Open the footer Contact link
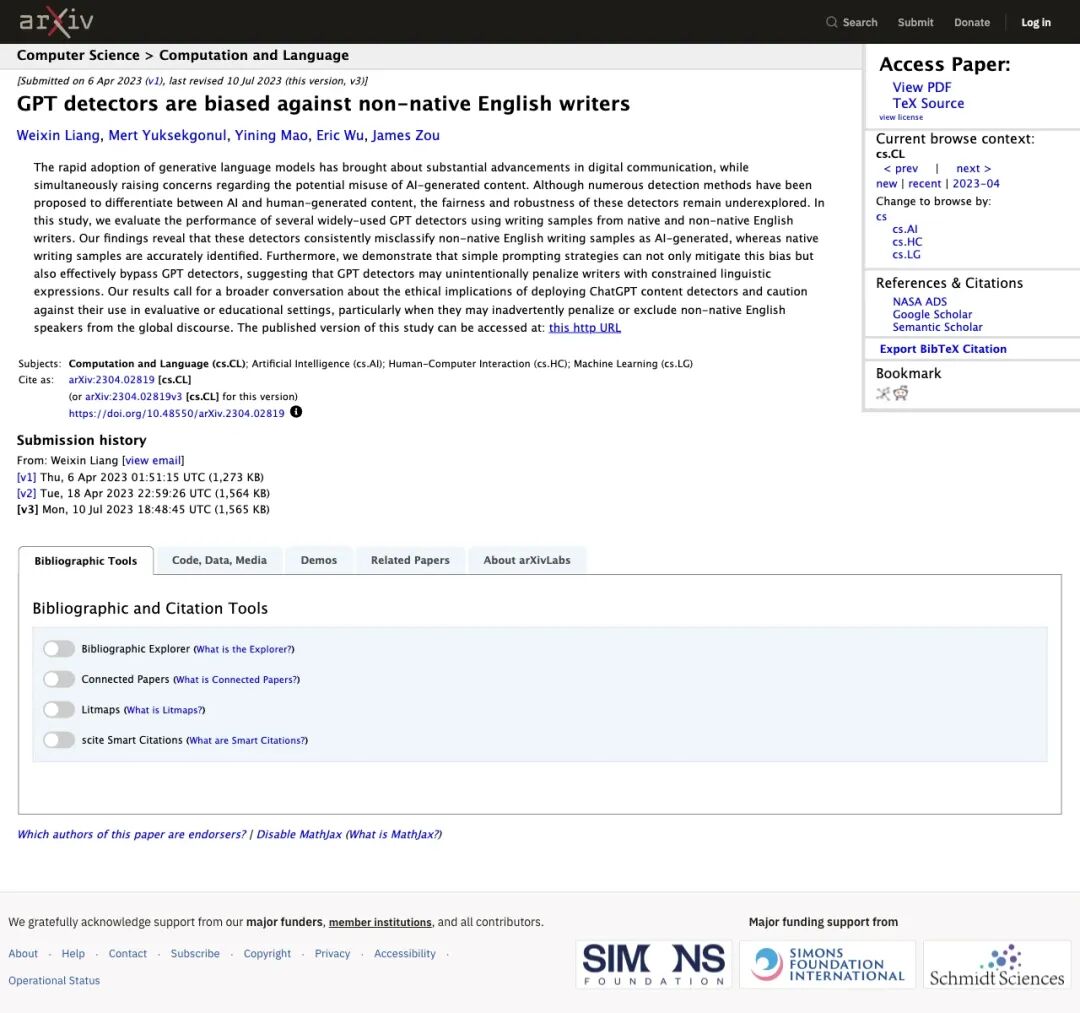Viewport: 1080px width, 1013px height. [x=127, y=953]
